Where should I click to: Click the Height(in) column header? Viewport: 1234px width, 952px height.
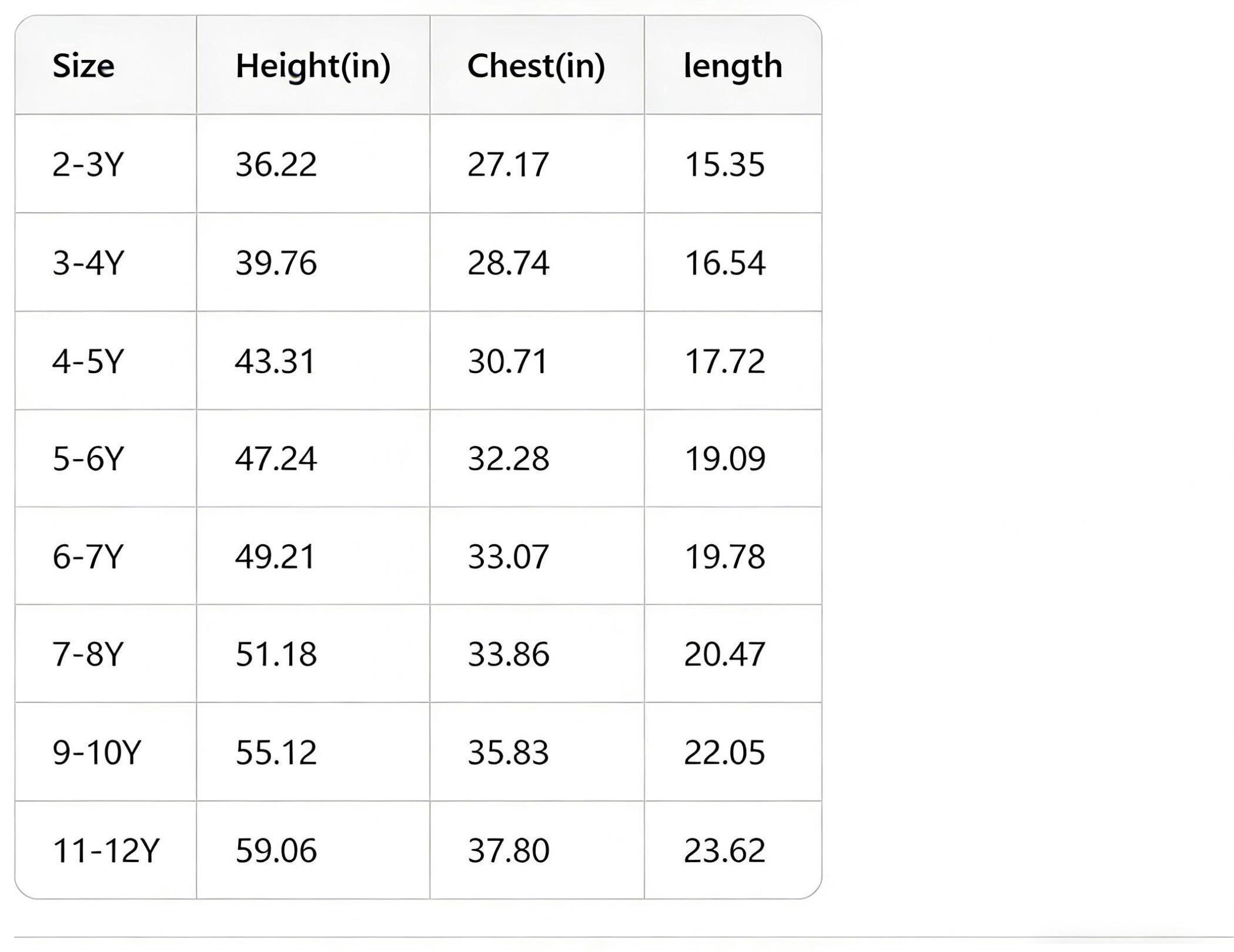[313, 66]
